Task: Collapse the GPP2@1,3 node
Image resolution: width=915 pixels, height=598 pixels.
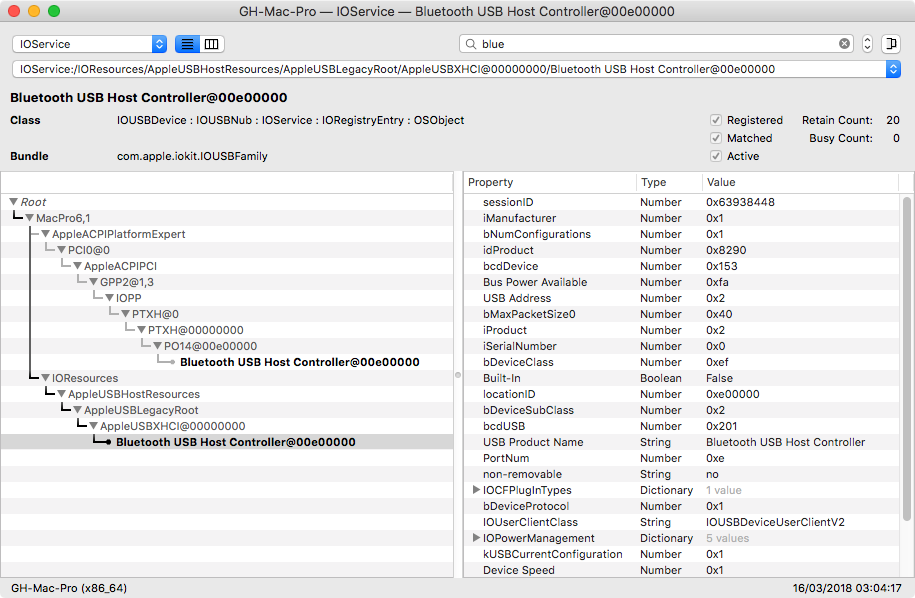Action: click(x=93, y=282)
